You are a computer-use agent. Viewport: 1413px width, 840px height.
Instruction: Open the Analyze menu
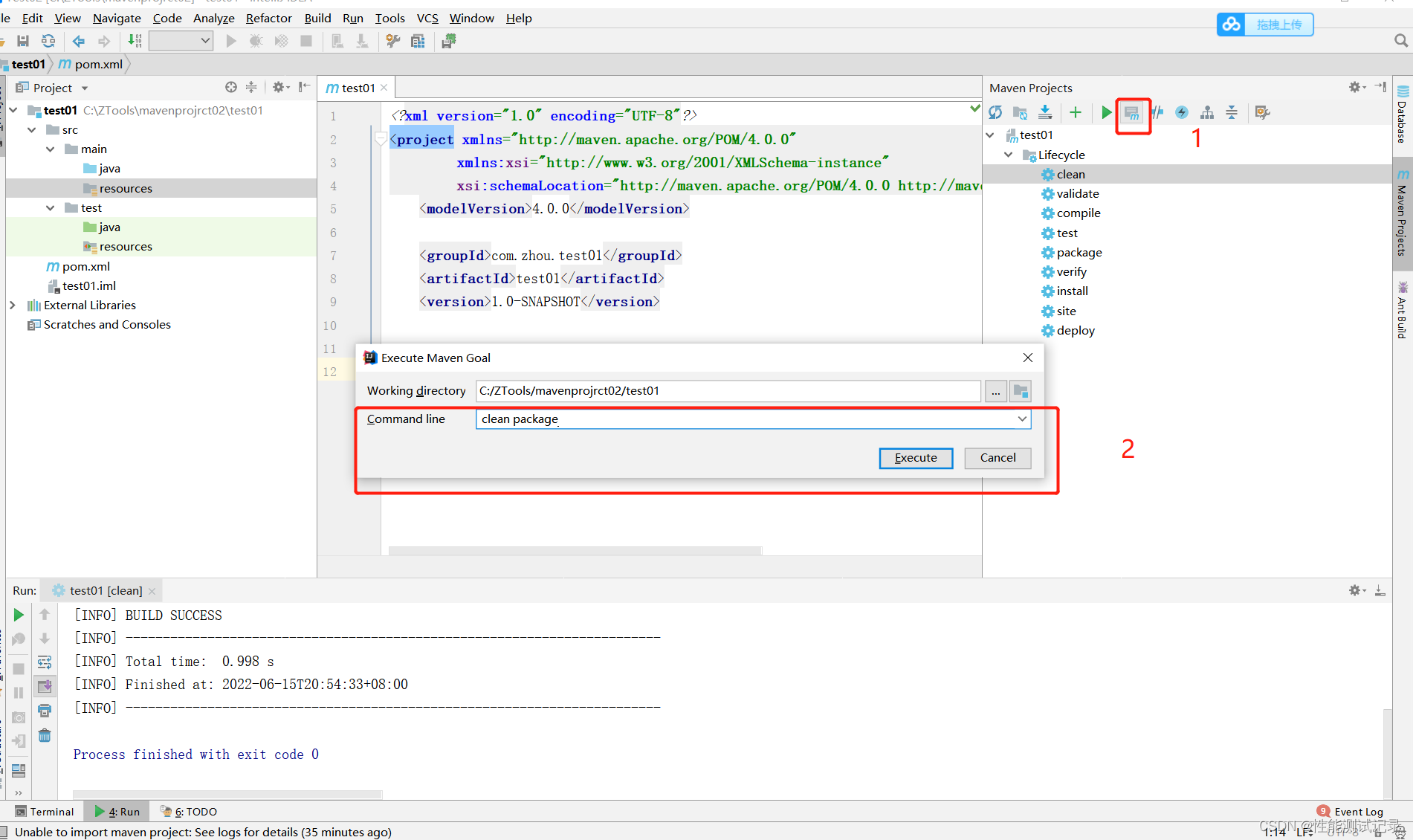pos(213,18)
